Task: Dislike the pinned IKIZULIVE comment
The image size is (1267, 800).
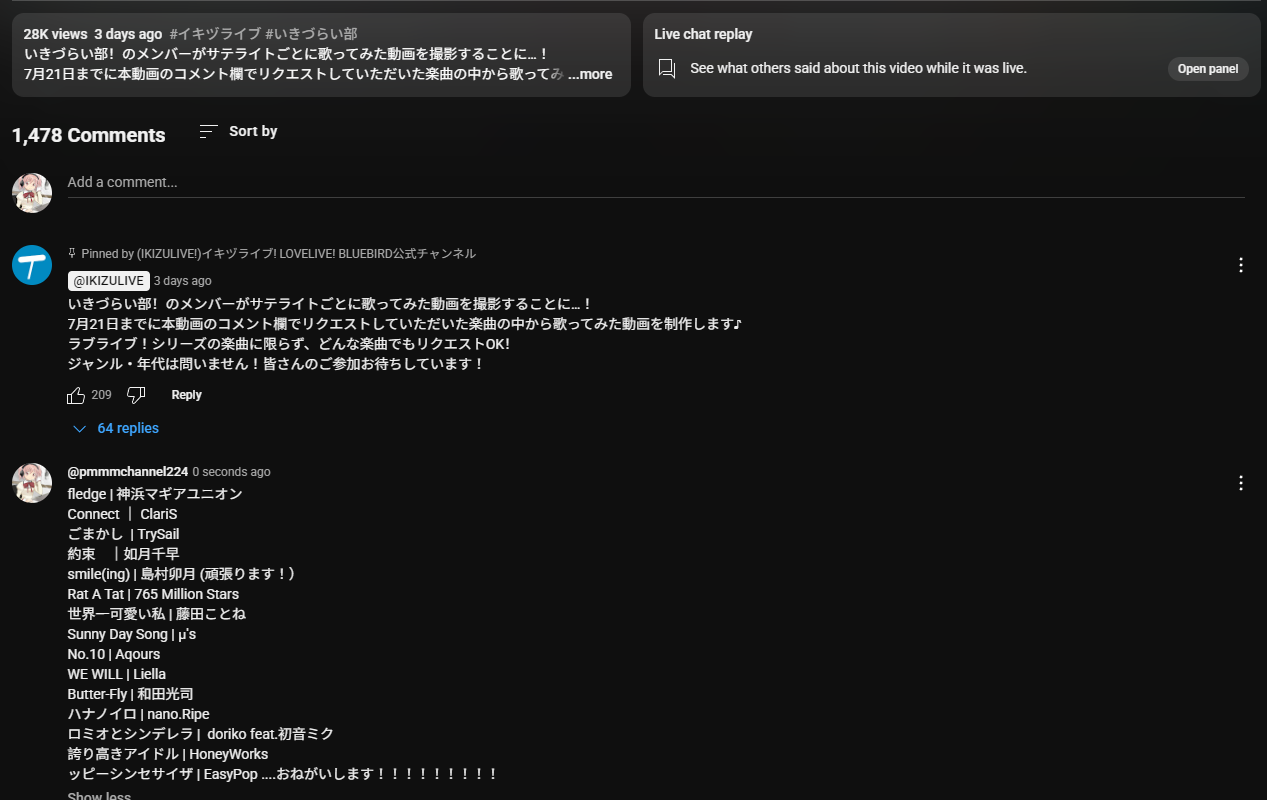Action: click(x=137, y=395)
